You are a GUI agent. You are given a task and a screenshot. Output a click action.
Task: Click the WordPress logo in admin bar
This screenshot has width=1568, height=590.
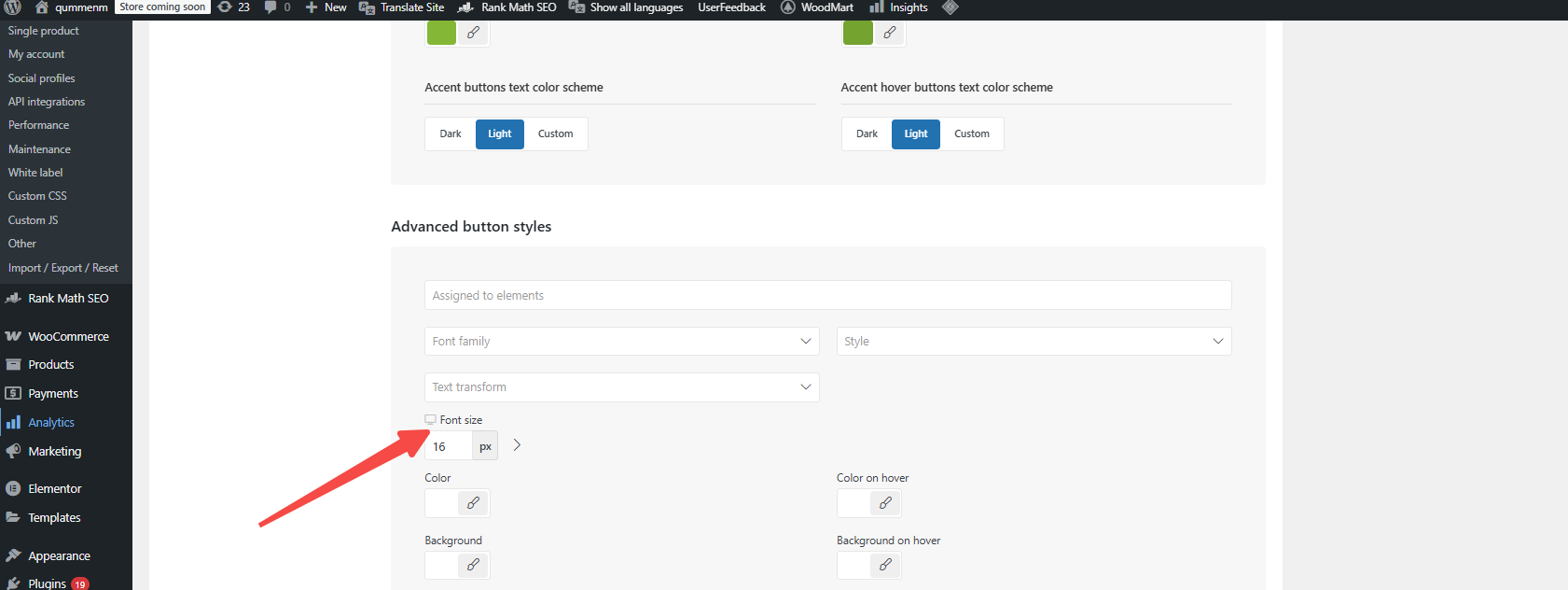[13, 7]
